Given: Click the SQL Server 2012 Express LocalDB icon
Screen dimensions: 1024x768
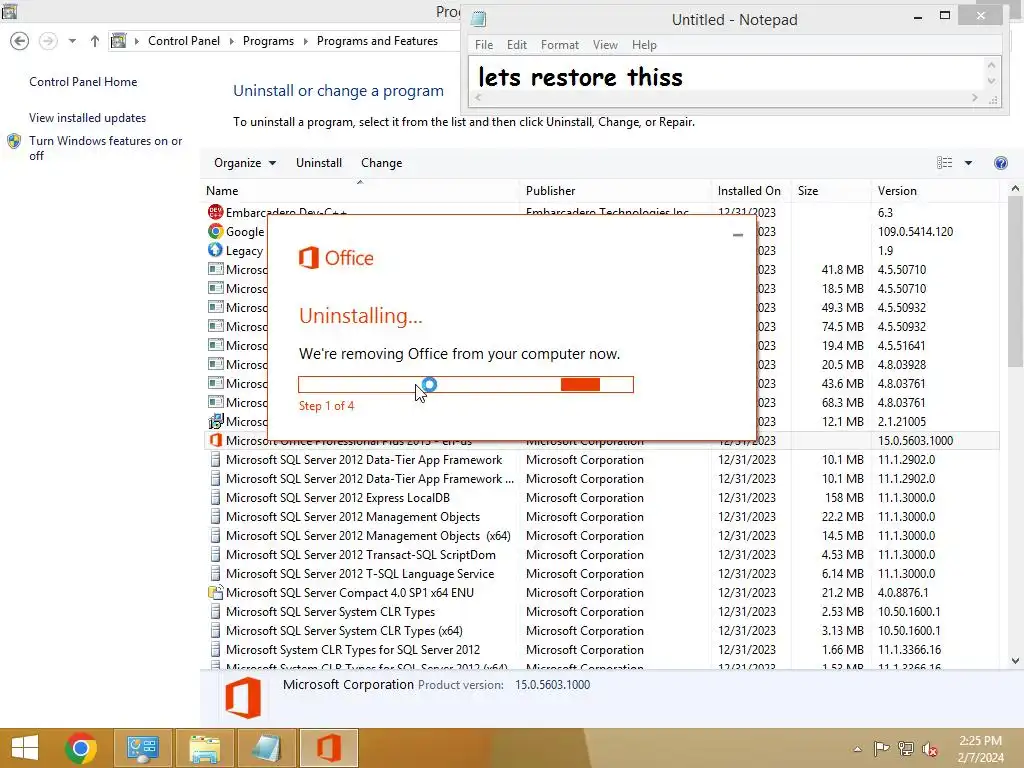Looking at the screenshot, I should (216, 498).
